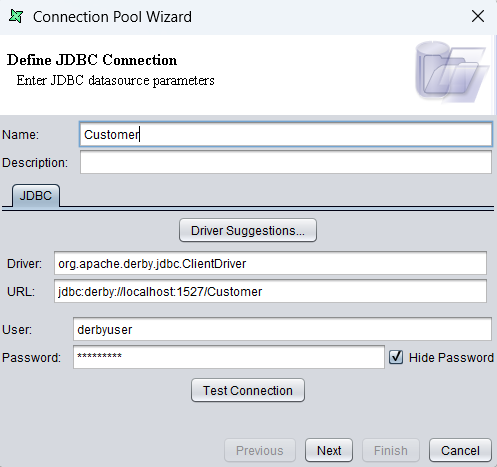Cancel the connection pool wizard

click(460, 450)
